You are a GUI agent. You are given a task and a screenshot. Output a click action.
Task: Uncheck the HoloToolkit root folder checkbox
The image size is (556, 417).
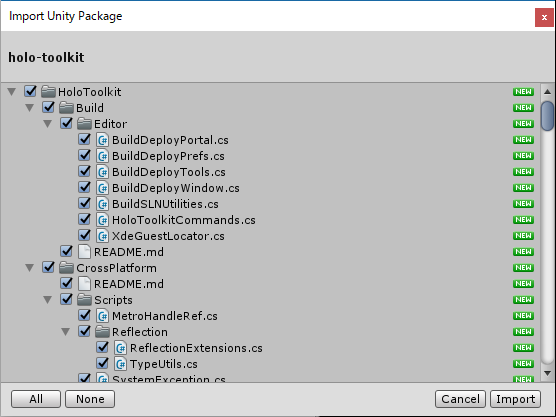tap(30, 91)
